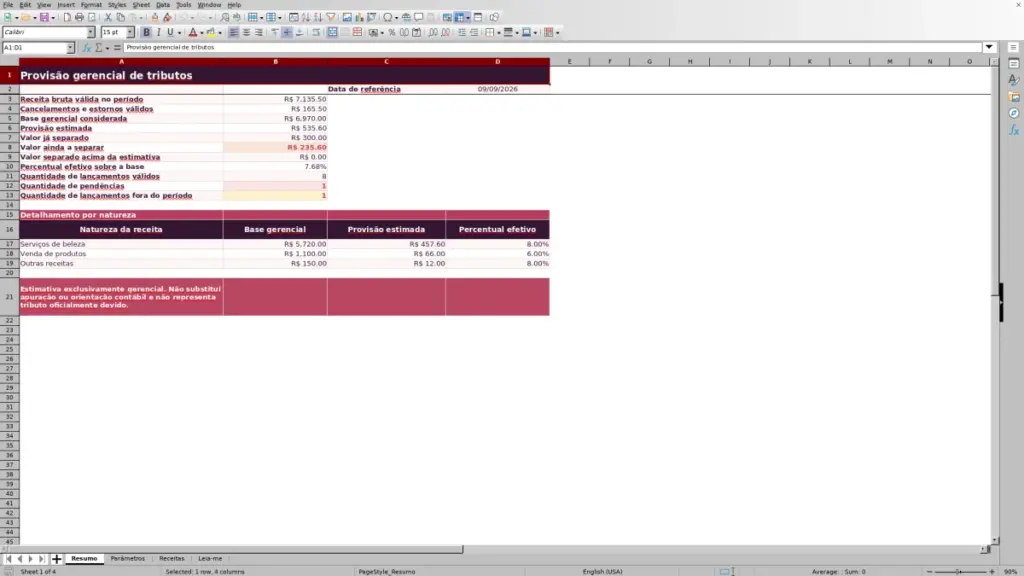
Task: Open the Format menu
Action: tap(91, 5)
